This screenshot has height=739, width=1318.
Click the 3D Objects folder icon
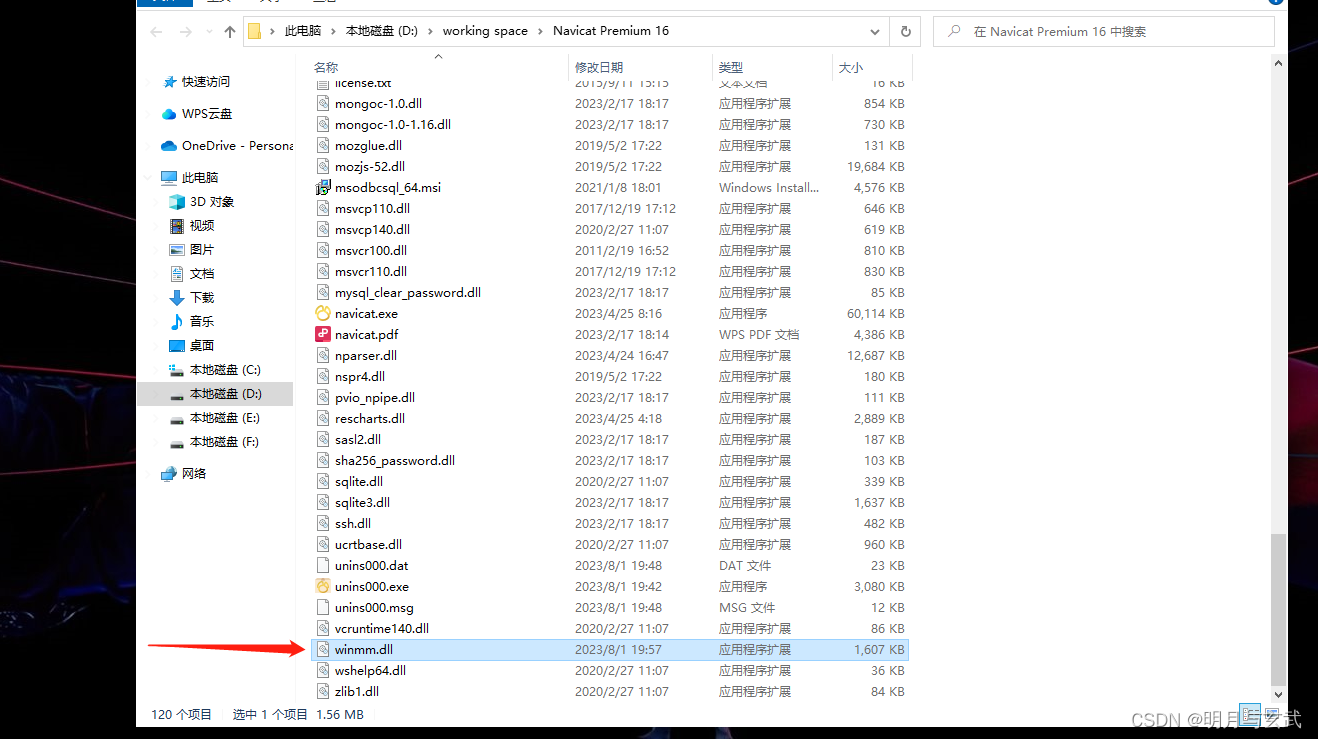point(177,202)
